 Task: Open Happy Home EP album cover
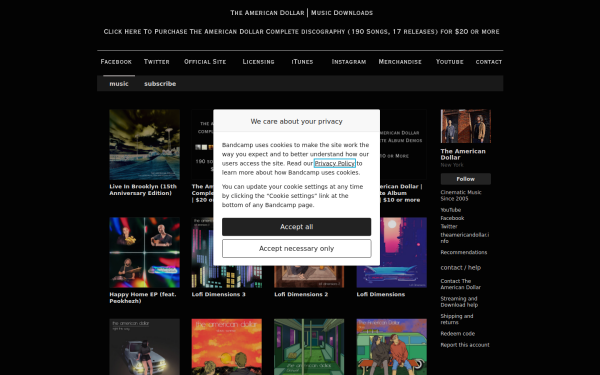(144, 253)
